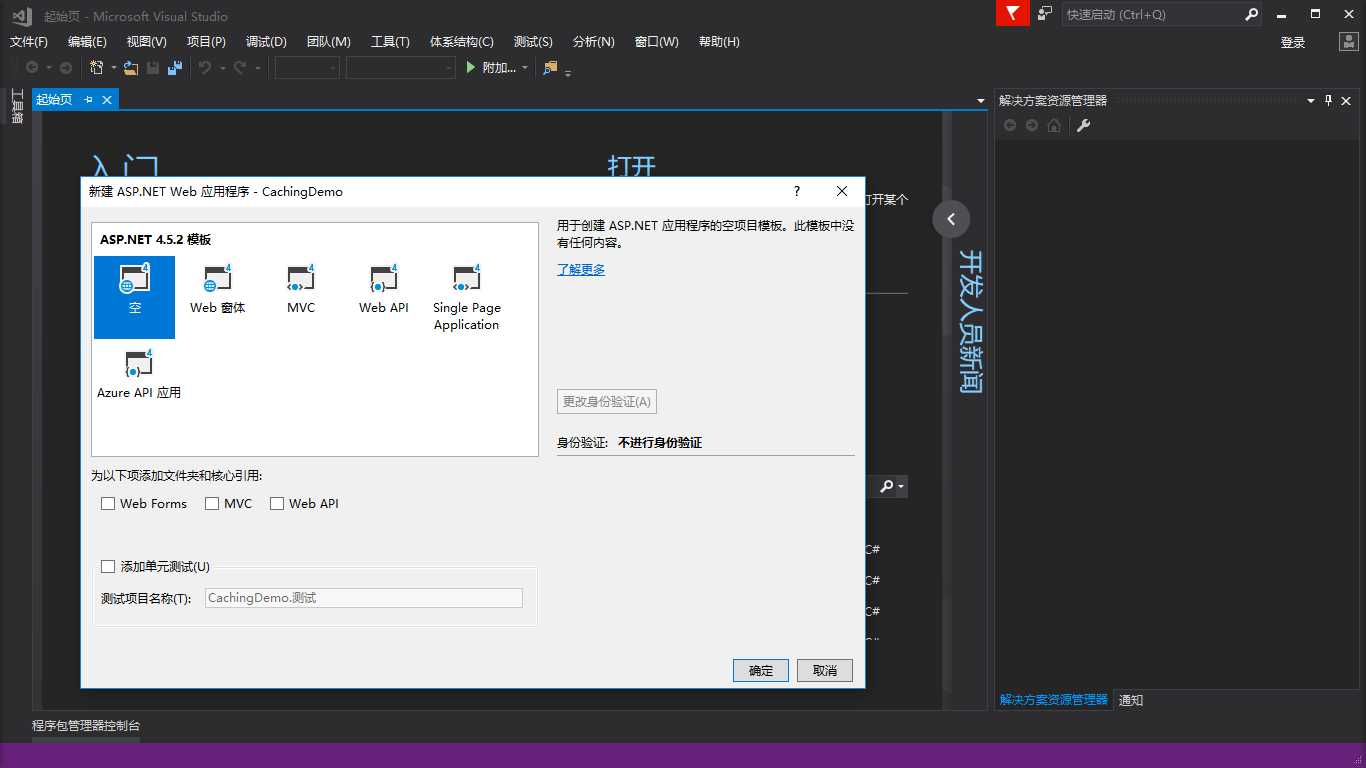Viewport: 1366px width, 768px height.
Task: Open the 工具(T) menu
Action: point(390,42)
